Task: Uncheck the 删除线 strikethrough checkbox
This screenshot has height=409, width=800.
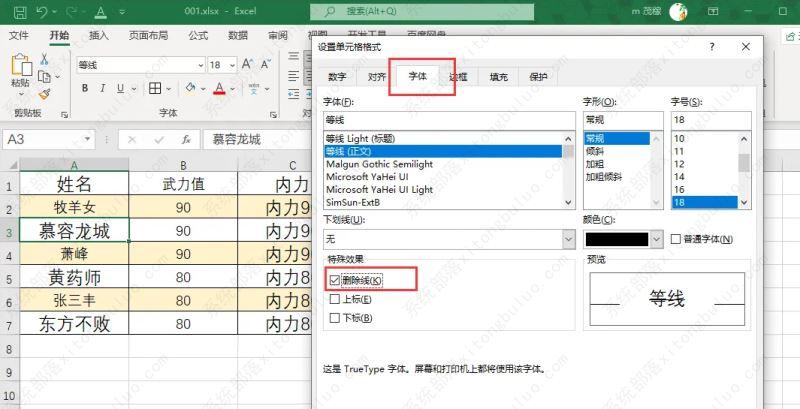Action: (334, 280)
